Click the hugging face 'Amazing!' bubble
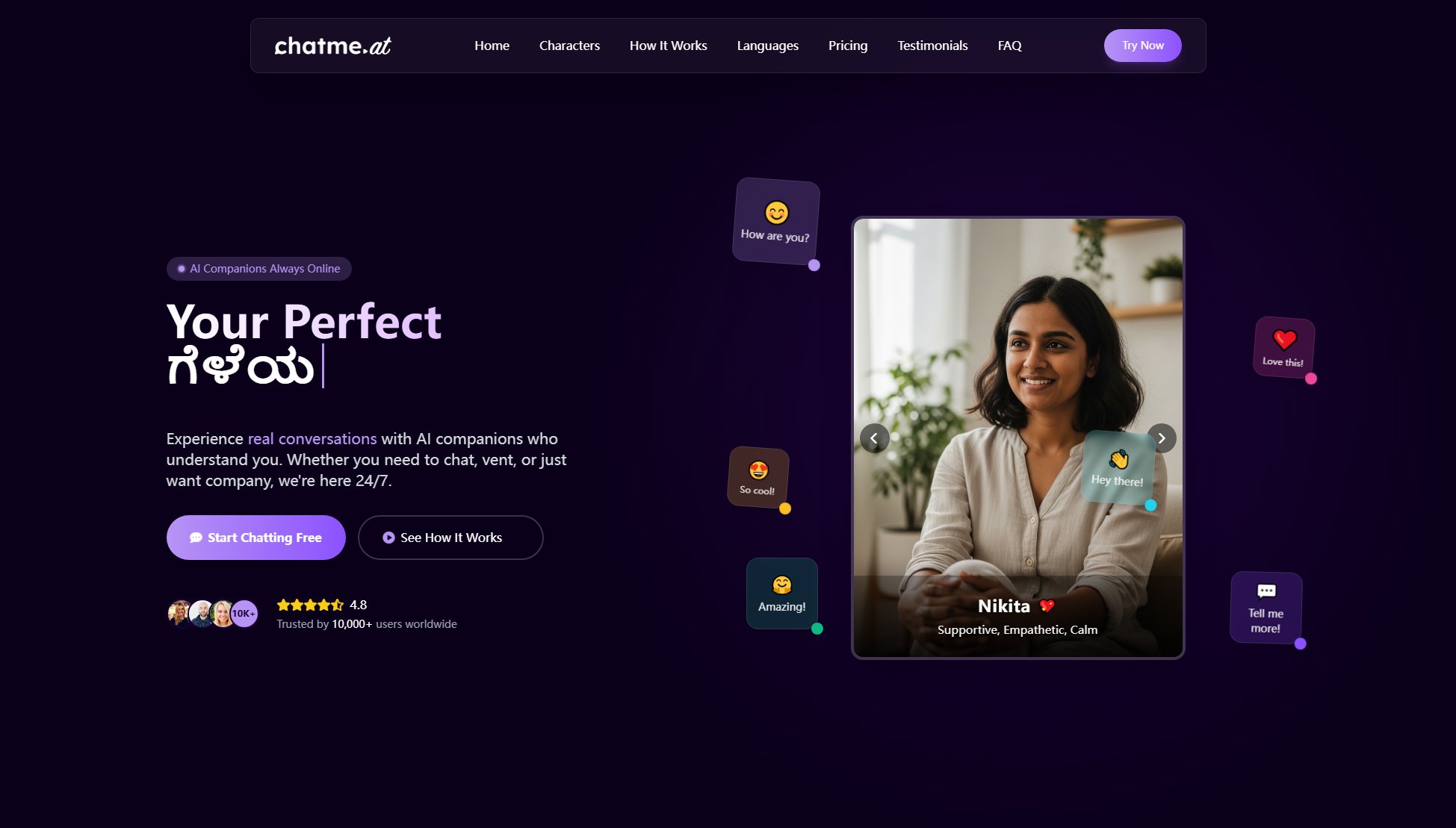 pos(782,594)
